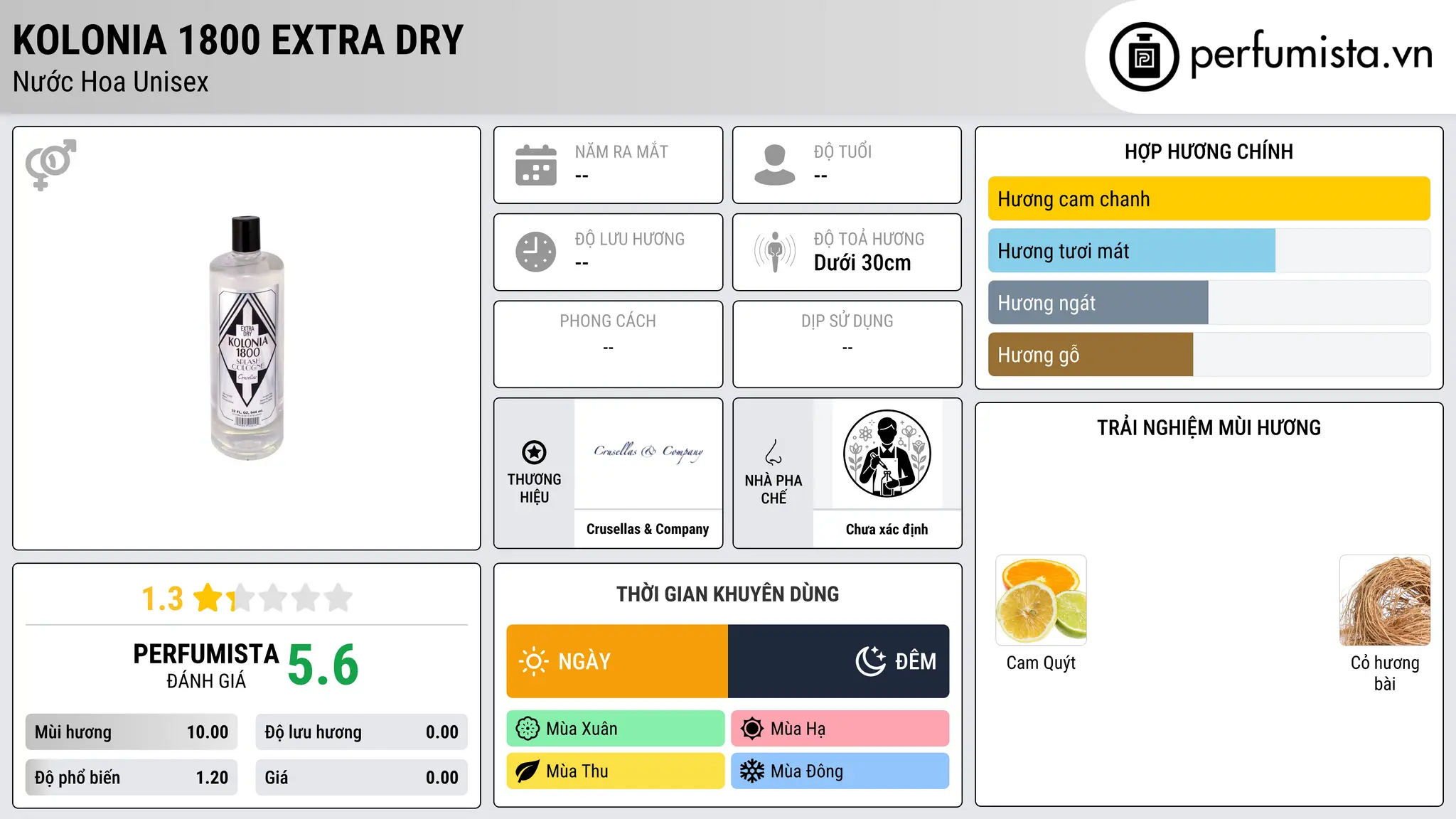Click the 1.3 star rating number
The height and width of the screenshot is (819, 1456).
[x=163, y=599]
